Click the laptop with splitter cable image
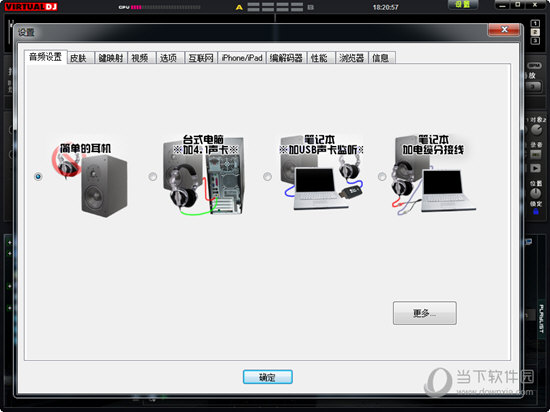The height and width of the screenshot is (412, 550). [x=434, y=175]
